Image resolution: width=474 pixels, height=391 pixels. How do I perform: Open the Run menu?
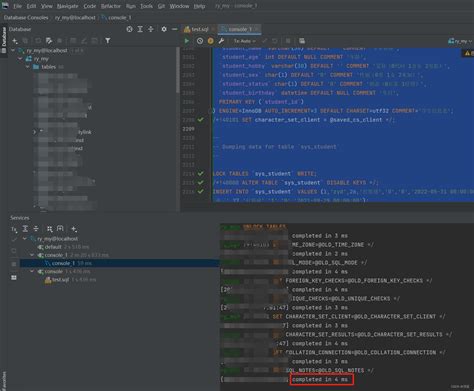click(x=131, y=6)
